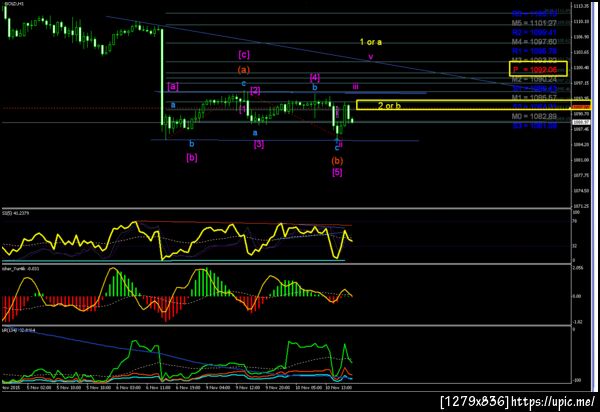
Task: Select the 'M0 = 1082.89' pivot level label
Action: tap(534, 116)
